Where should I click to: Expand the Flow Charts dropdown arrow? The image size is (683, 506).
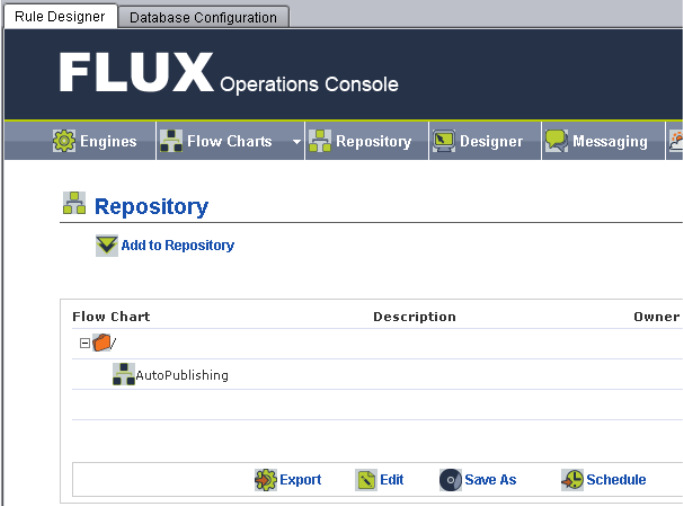pyautogui.click(x=297, y=142)
